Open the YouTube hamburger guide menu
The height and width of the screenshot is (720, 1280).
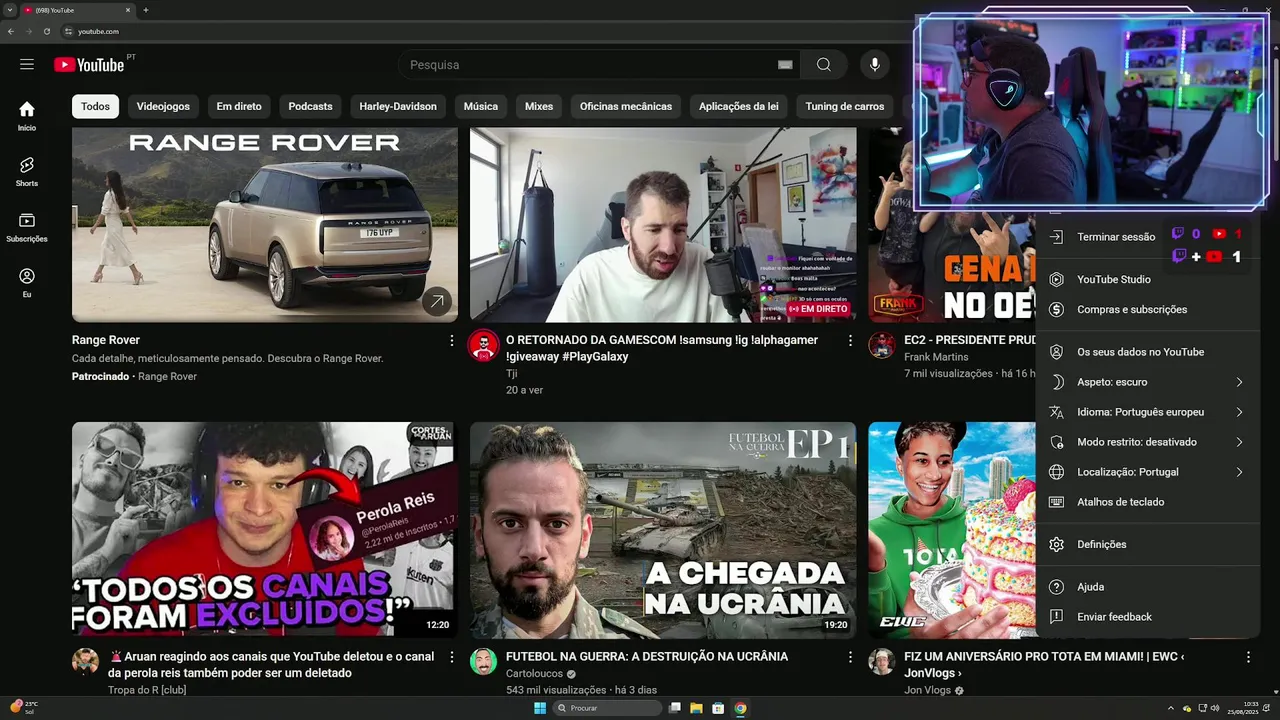pyautogui.click(x=27, y=65)
